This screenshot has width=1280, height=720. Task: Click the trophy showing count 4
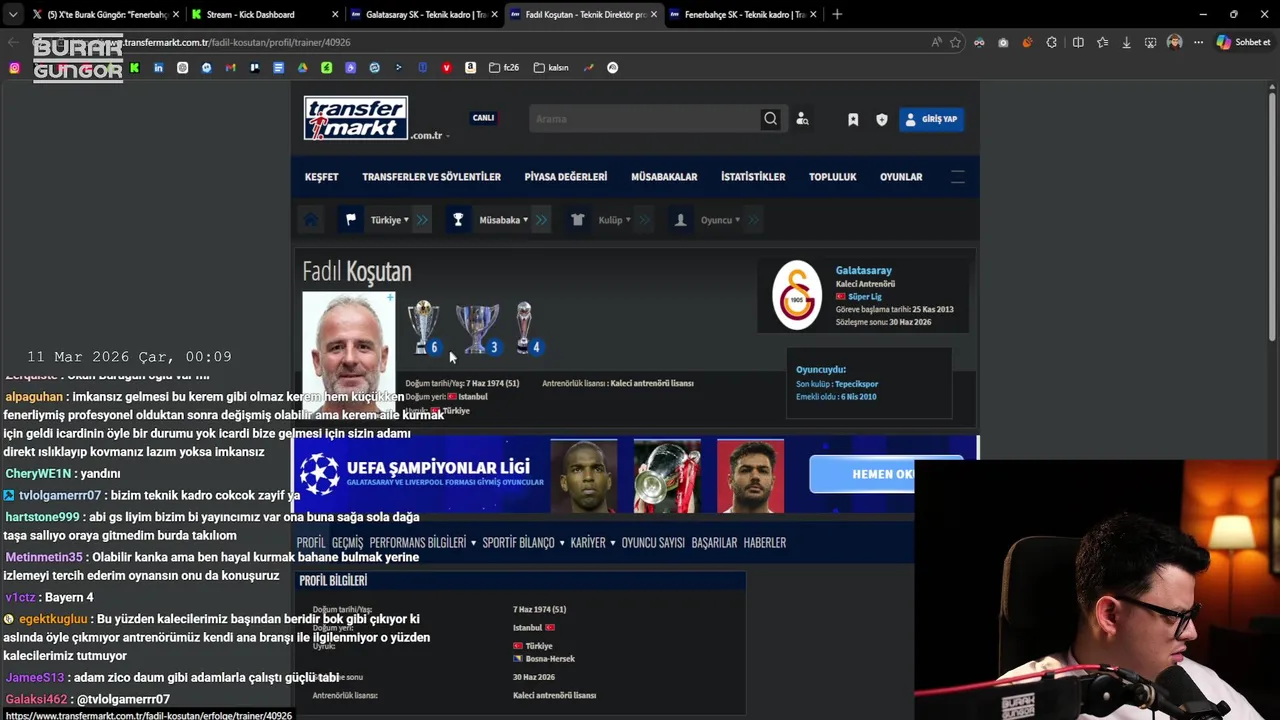coord(525,328)
